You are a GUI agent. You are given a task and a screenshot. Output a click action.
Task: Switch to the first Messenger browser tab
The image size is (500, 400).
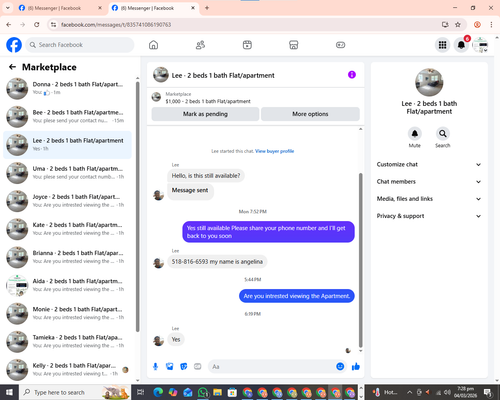click(60, 8)
